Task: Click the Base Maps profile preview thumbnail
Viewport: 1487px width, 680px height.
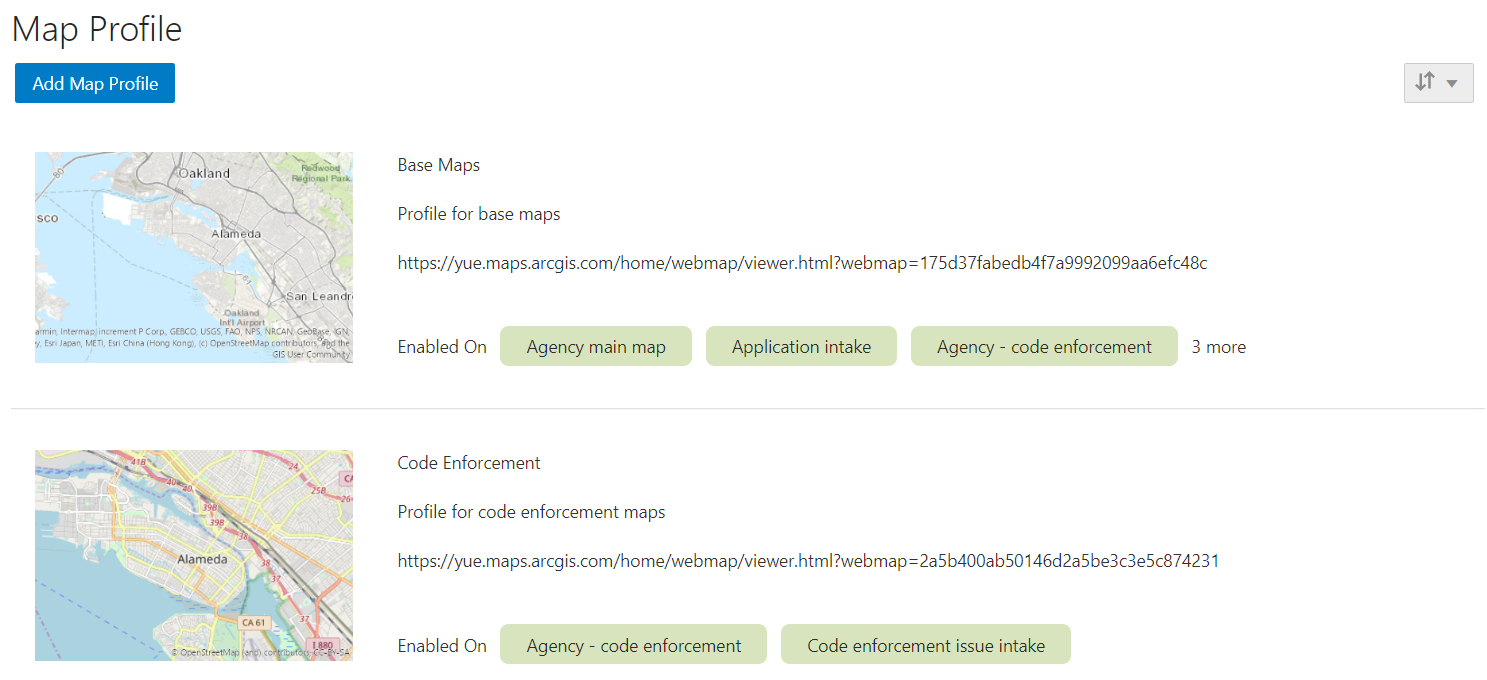Action: tap(193, 256)
